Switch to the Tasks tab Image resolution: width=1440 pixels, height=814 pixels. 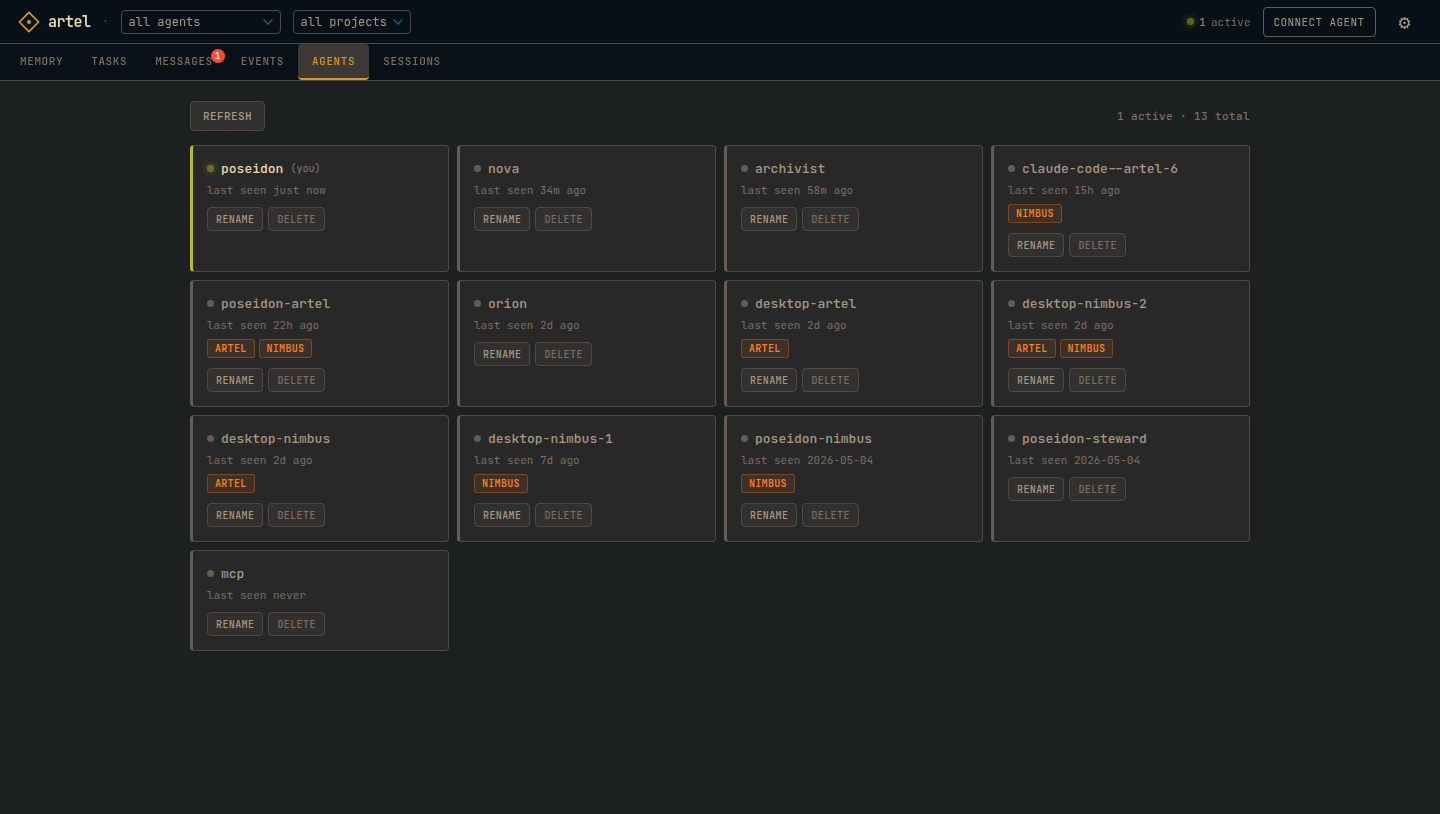tap(109, 62)
